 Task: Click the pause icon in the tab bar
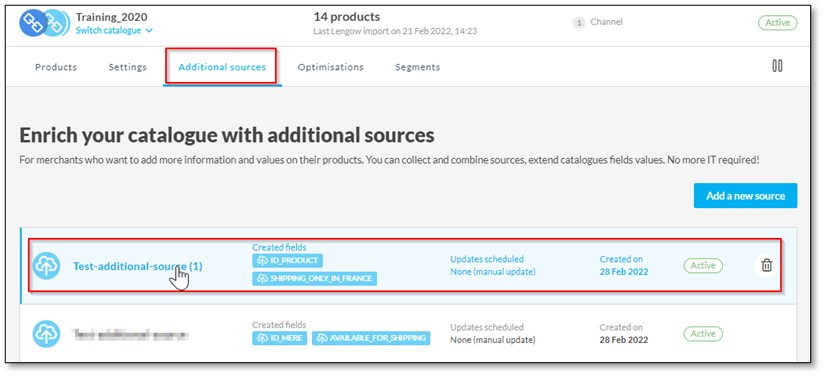(777, 66)
